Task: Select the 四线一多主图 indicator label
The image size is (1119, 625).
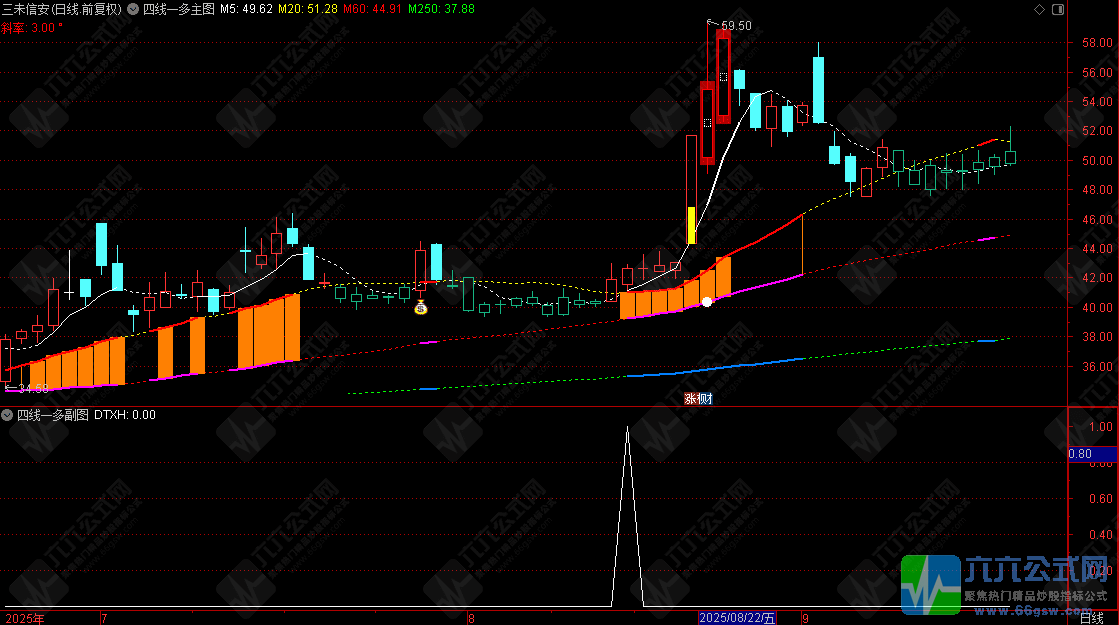Action: point(178,9)
